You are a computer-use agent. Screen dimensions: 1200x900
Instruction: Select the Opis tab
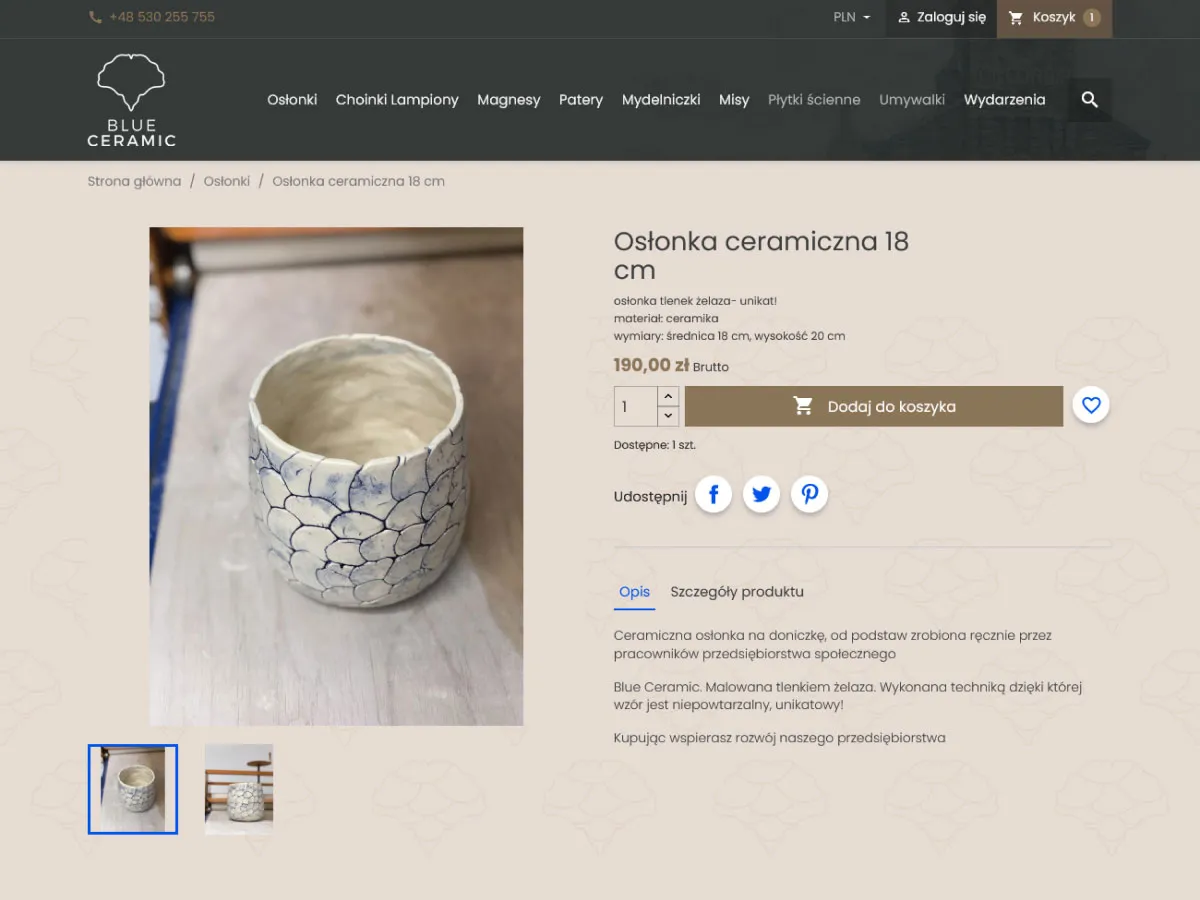click(634, 592)
